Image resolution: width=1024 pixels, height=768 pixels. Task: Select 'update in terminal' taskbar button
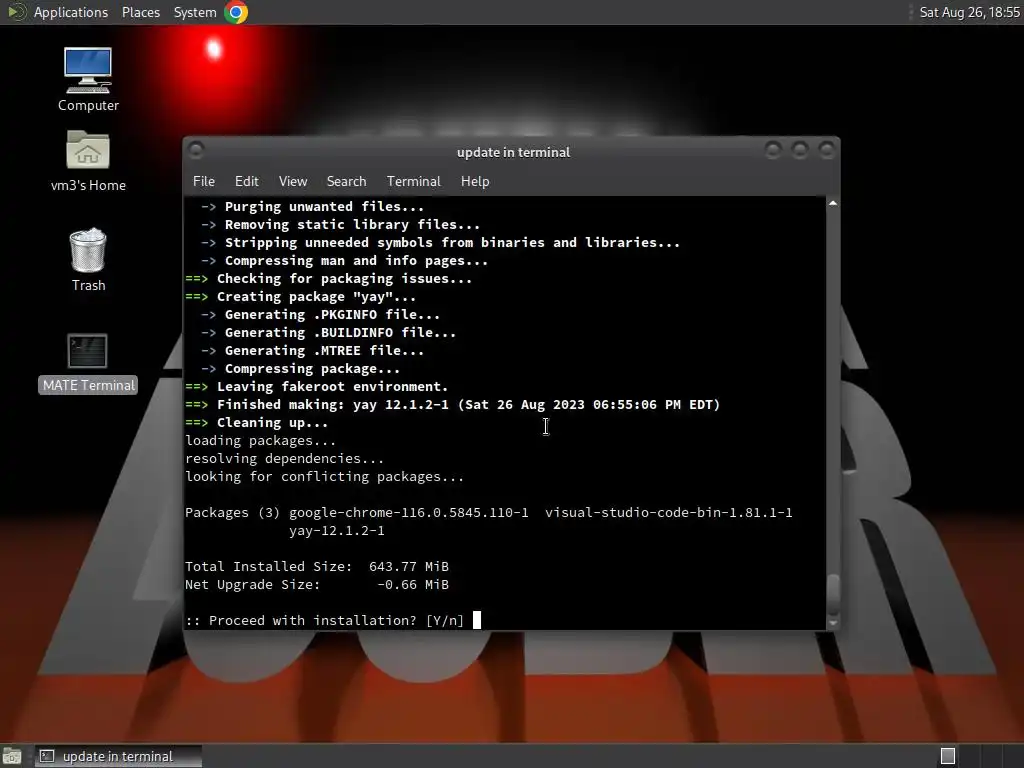coord(118,756)
